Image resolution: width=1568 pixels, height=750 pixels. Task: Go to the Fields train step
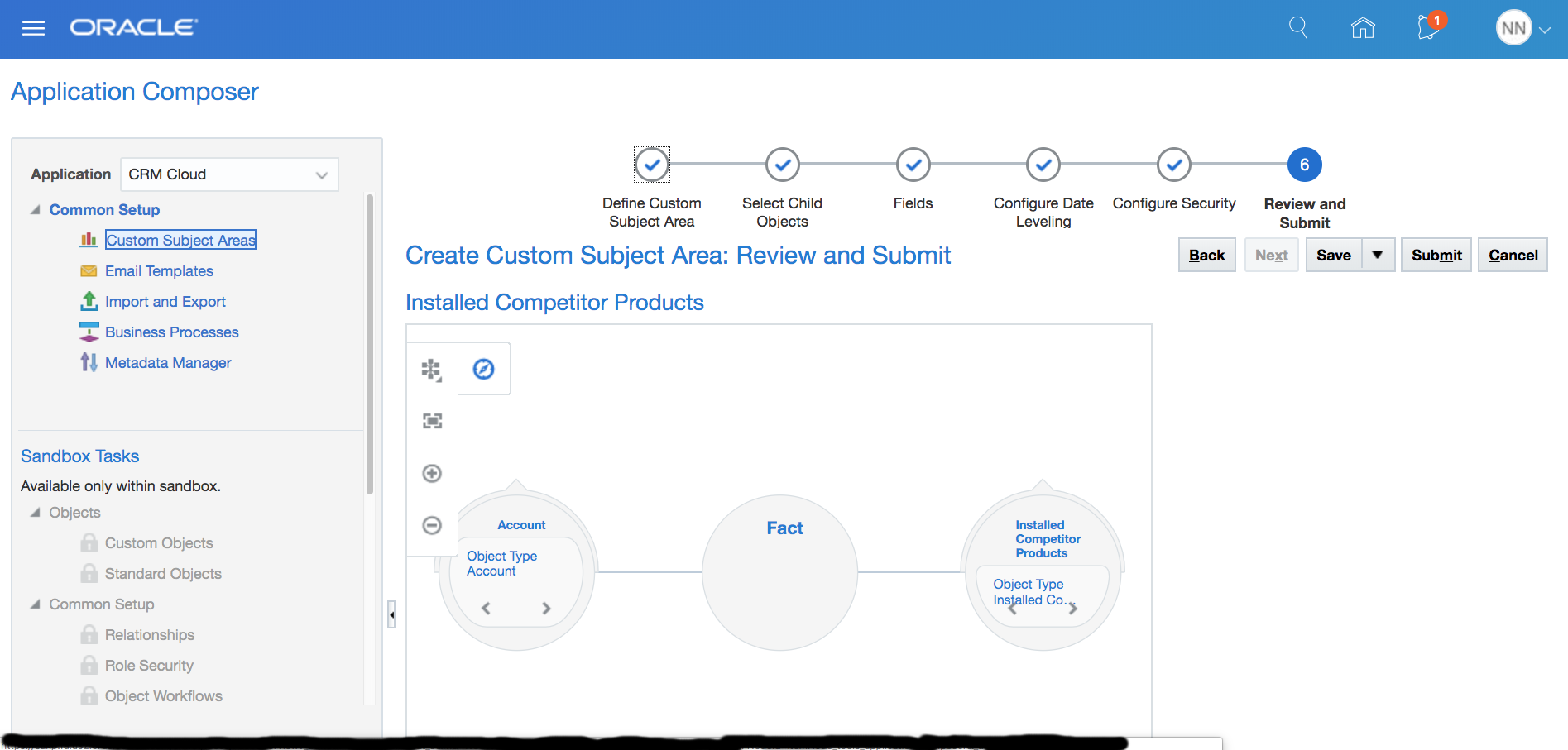coord(913,165)
